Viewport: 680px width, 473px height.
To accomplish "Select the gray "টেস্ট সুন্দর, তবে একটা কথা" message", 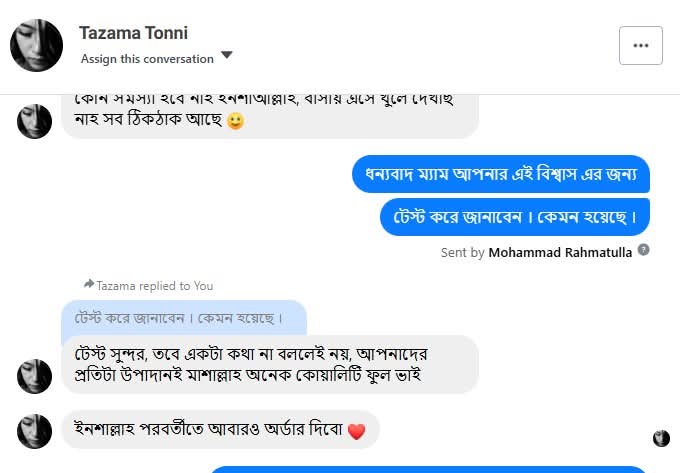I will click(x=269, y=364).
